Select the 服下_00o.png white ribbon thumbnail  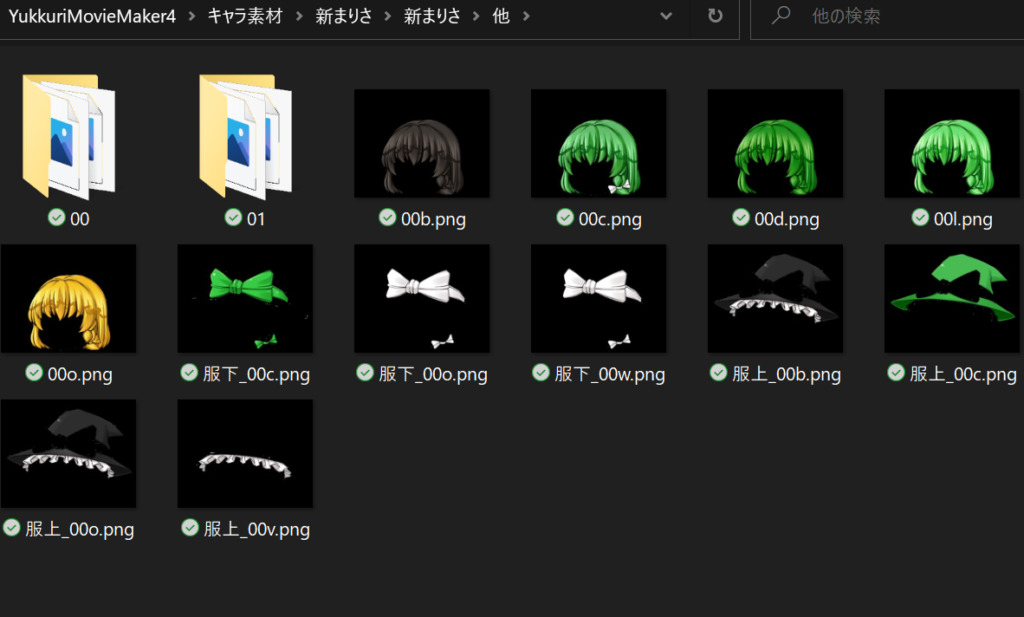pyautogui.click(x=422, y=298)
